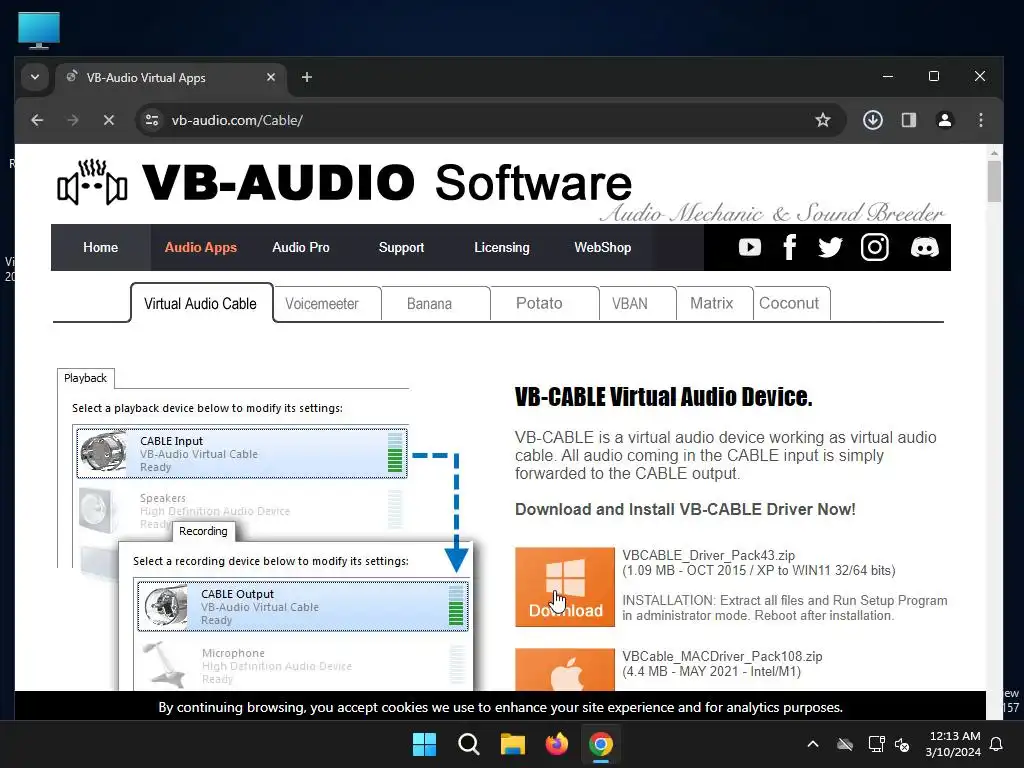1024x768 pixels.
Task: Open the Twitter social icon
Action: (830, 248)
